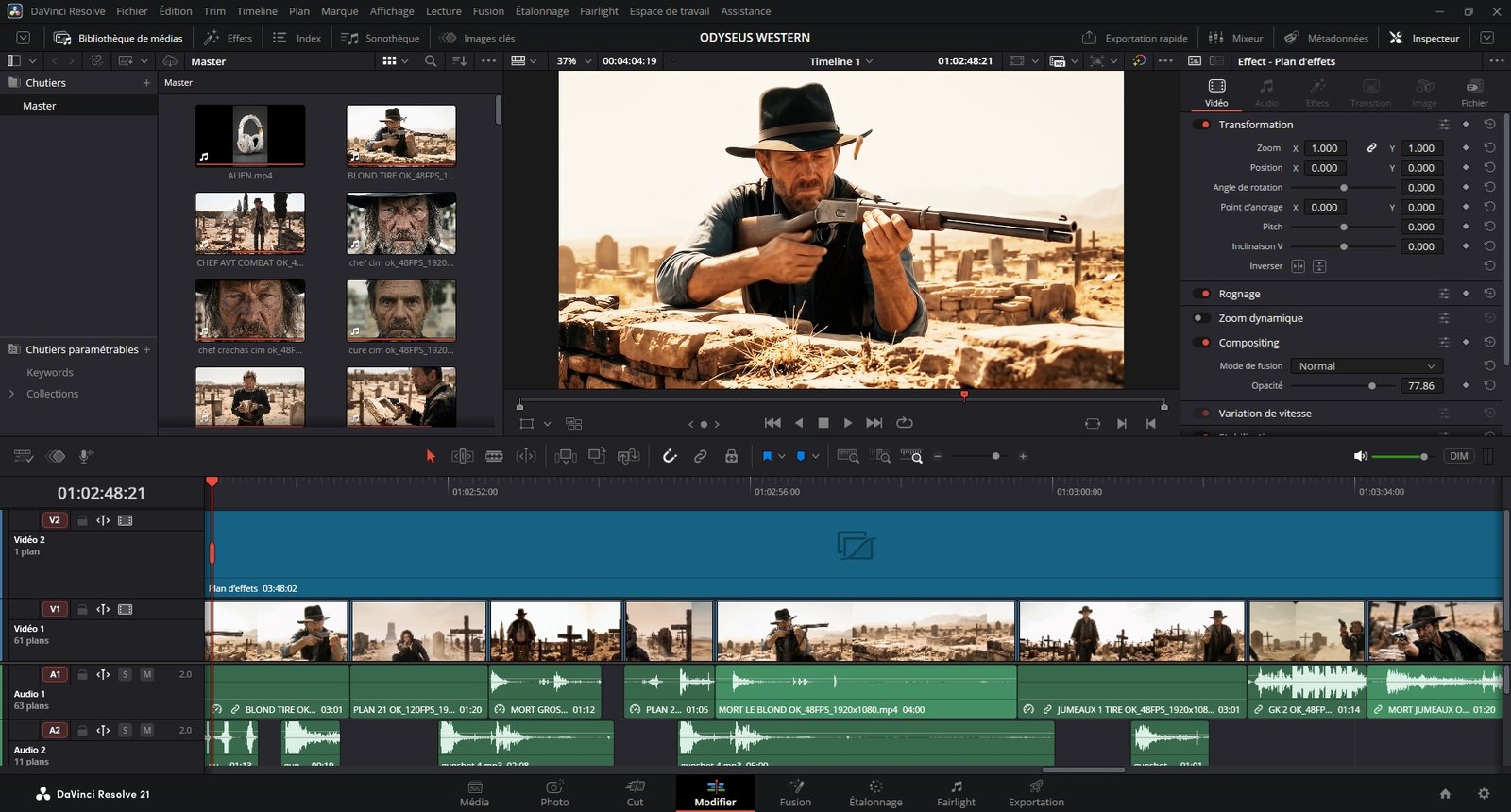This screenshot has height=812, width=1511.
Task: Open the Fichier tab in Inspector
Action: 1474,93
